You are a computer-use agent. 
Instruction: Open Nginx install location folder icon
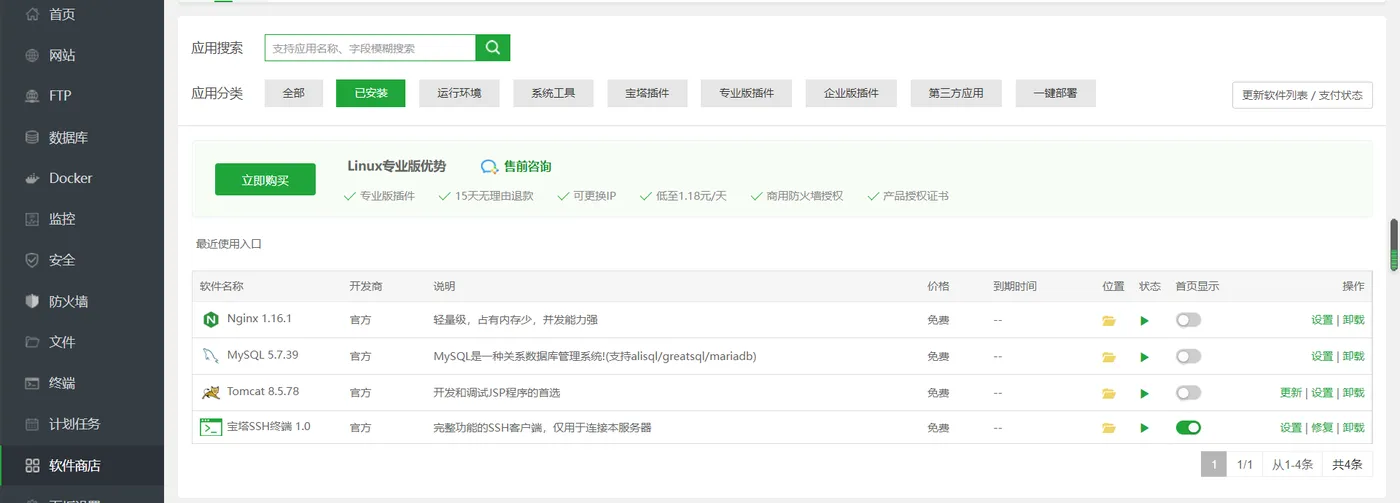1108,321
